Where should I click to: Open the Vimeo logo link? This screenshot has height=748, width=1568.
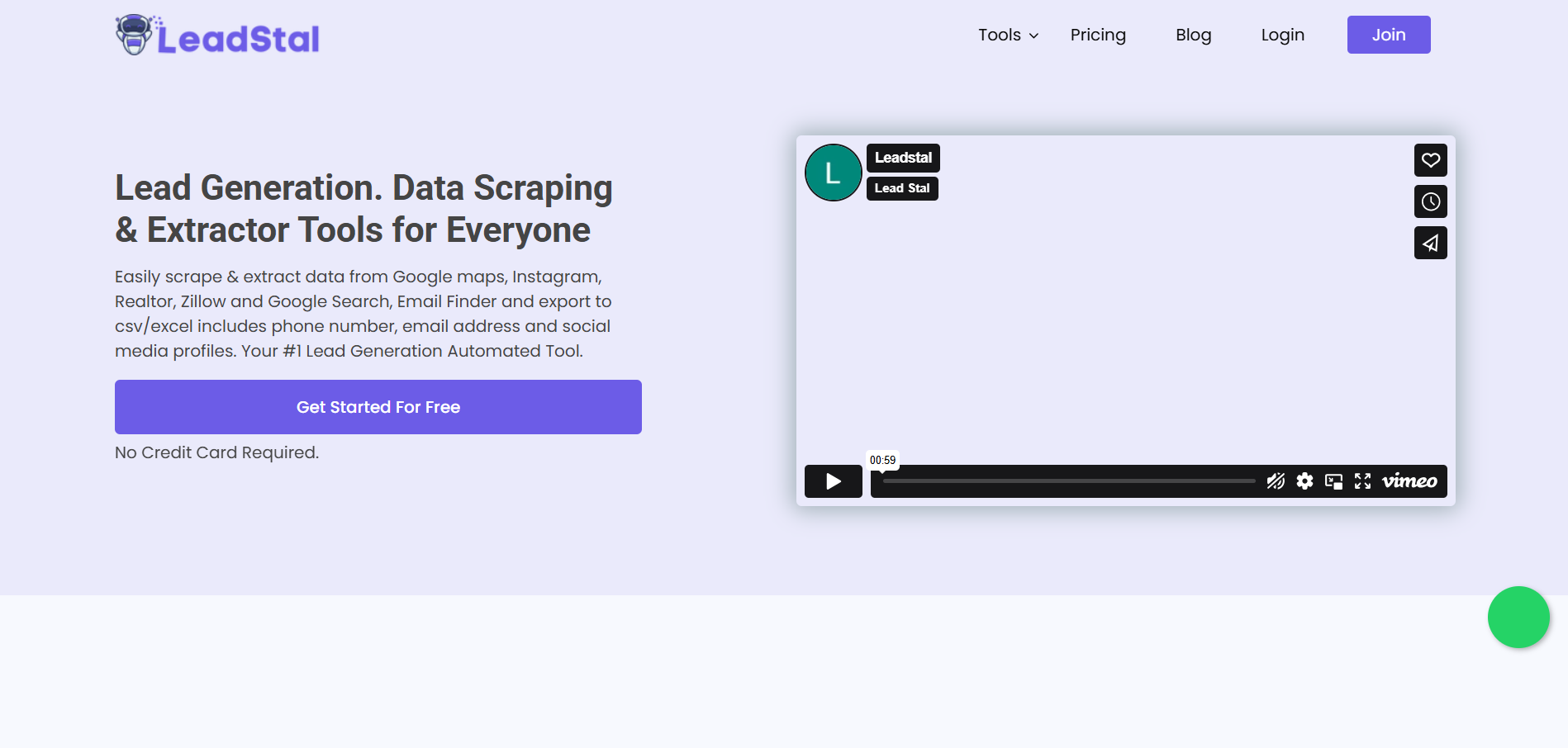click(x=1409, y=481)
